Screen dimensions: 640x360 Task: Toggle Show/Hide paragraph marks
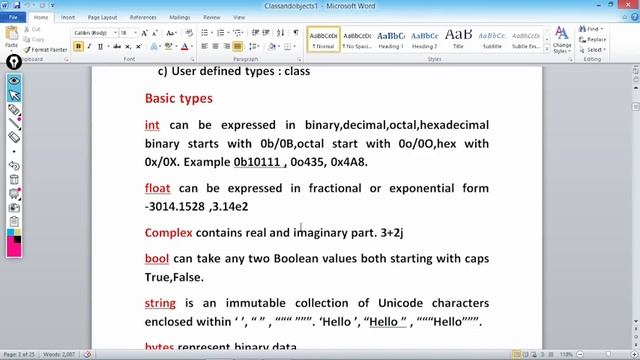point(296,33)
